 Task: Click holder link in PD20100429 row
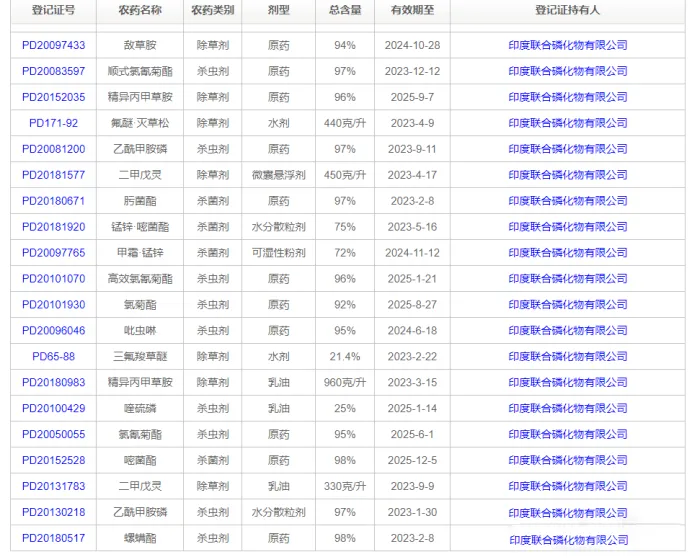568,408
